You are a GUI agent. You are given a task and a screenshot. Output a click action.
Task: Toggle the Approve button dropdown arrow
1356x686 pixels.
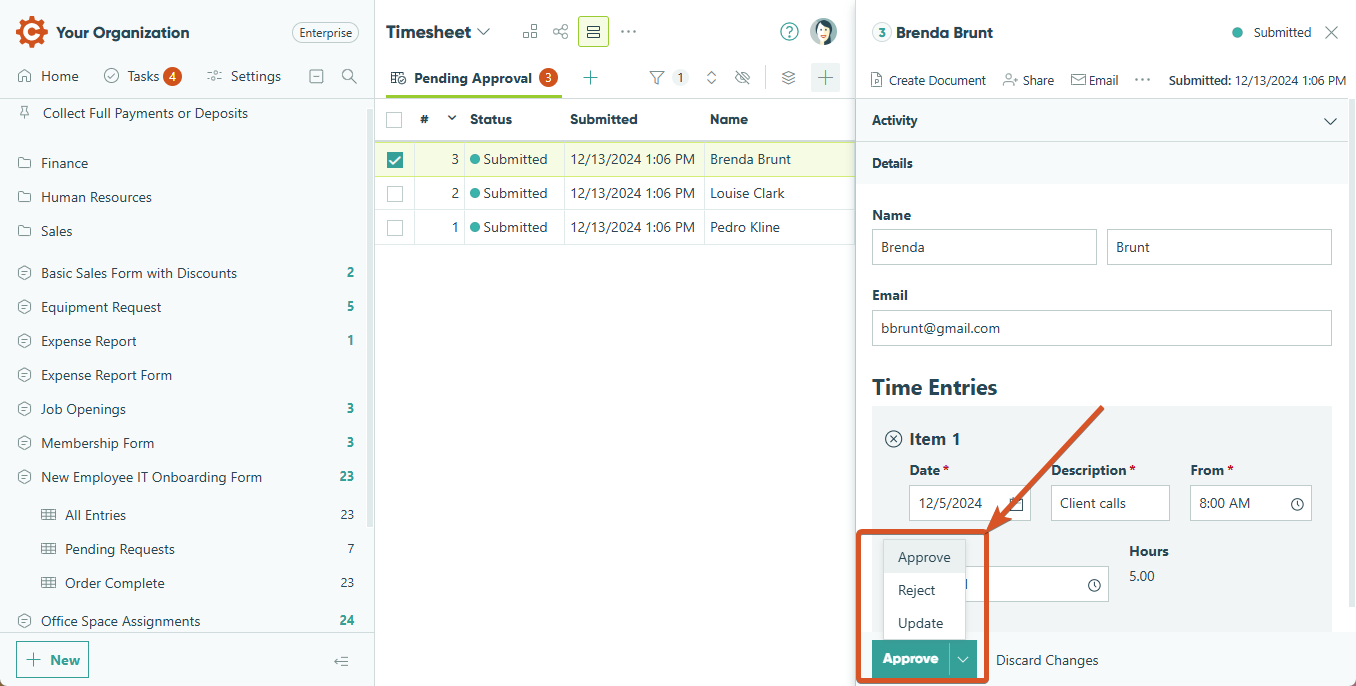[x=963, y=659]
